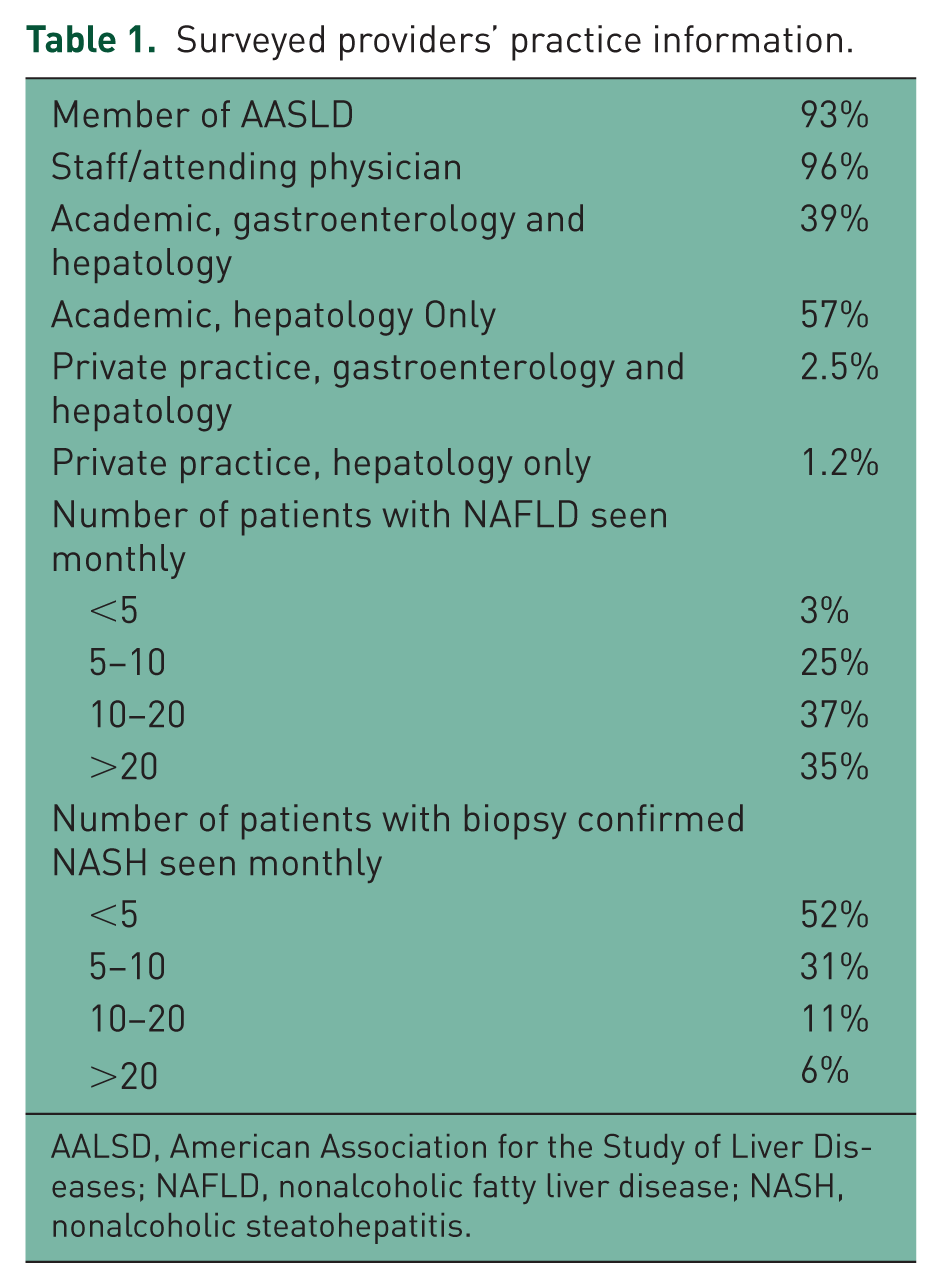Click biopsy confirmed NASH seen monthly heading
The width and height of the screenshot is (942, 1288).
pos(398,841)
